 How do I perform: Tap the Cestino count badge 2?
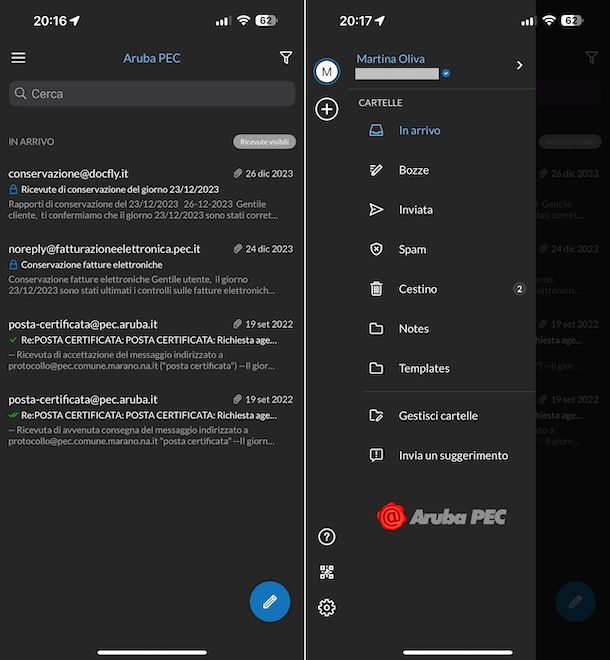pos(519,289)
